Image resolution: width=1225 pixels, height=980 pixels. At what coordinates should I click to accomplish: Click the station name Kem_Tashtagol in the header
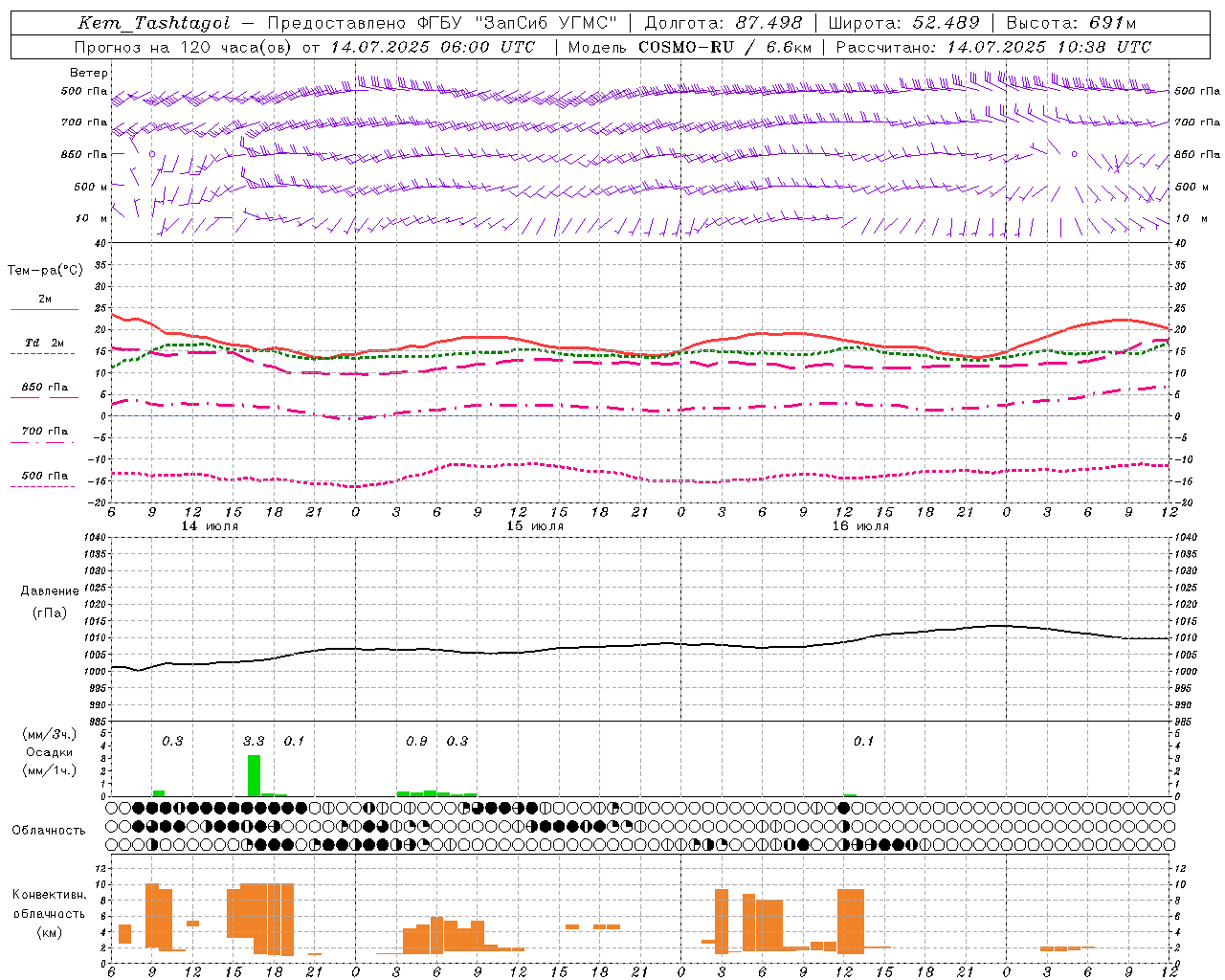click(x=154, y=23)
